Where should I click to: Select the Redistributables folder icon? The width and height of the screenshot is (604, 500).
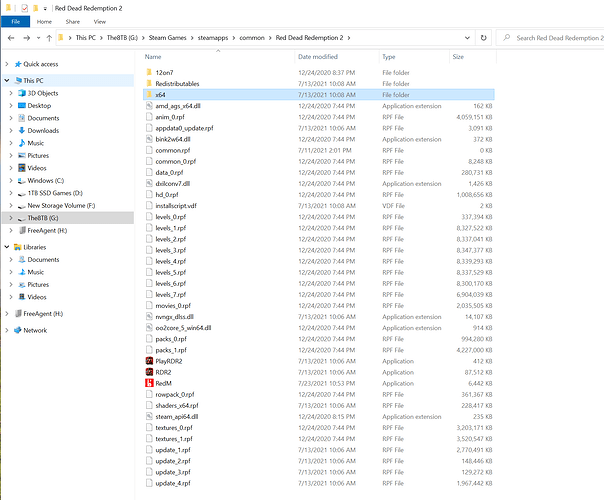pyautogui.click(x=149, y=83)
